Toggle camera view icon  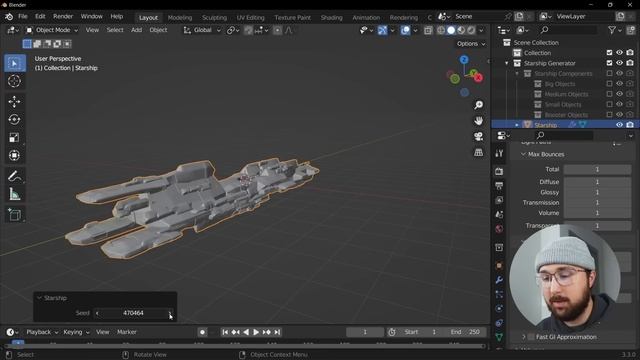[x=478, y=136]
